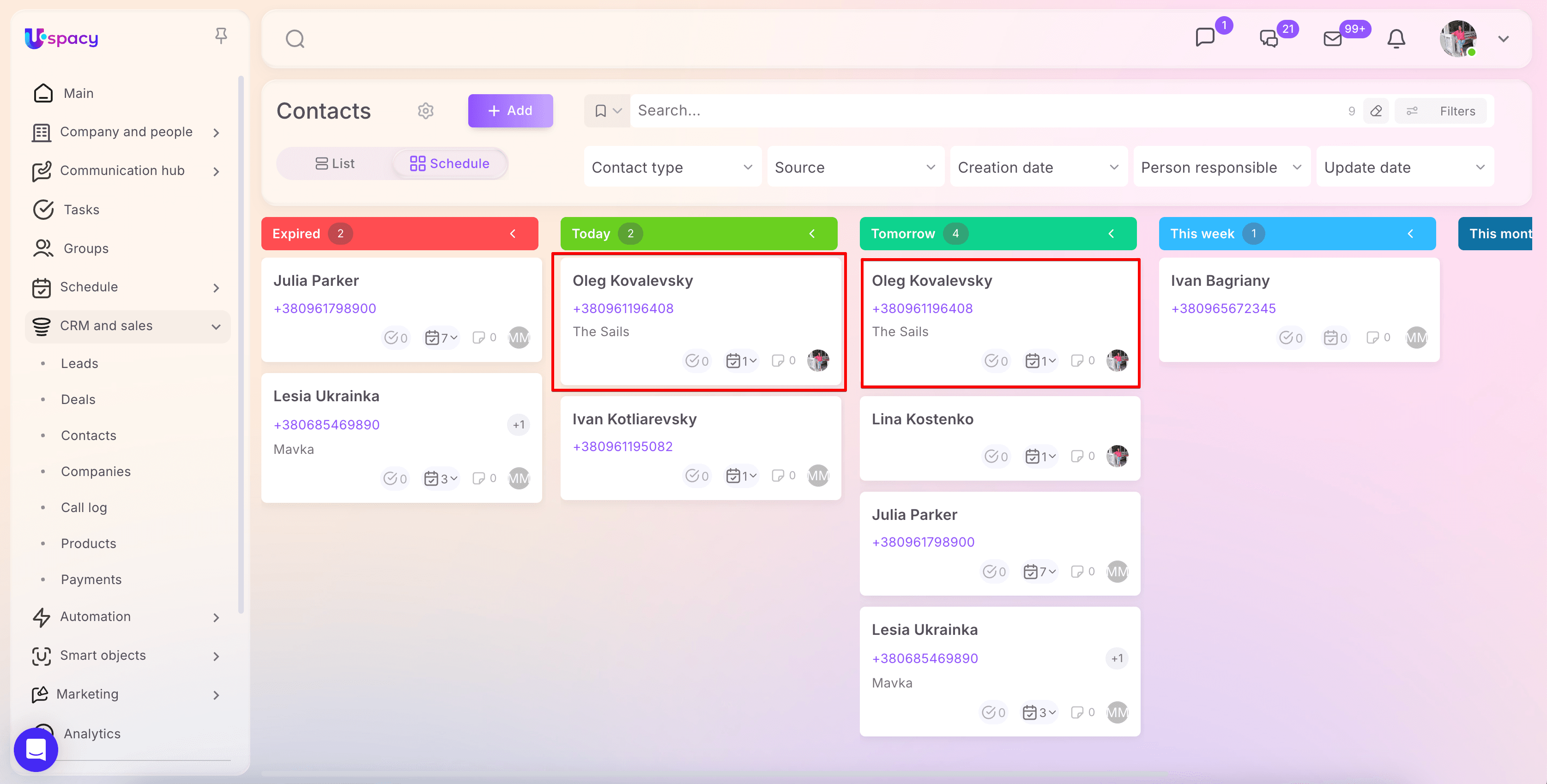Open activities calendar 3 on Expired Lesia Ukrainka

(x=441, y=478)
